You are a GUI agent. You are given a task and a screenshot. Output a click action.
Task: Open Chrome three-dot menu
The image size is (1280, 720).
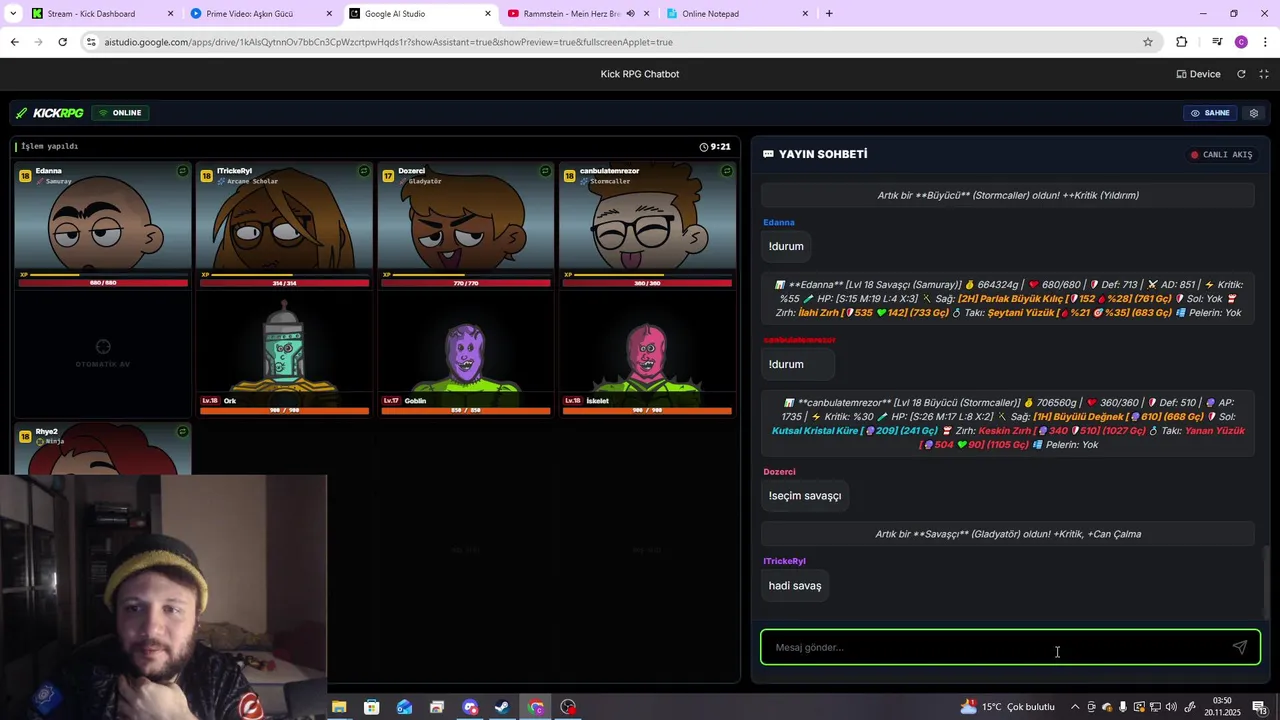(1265, 42)
